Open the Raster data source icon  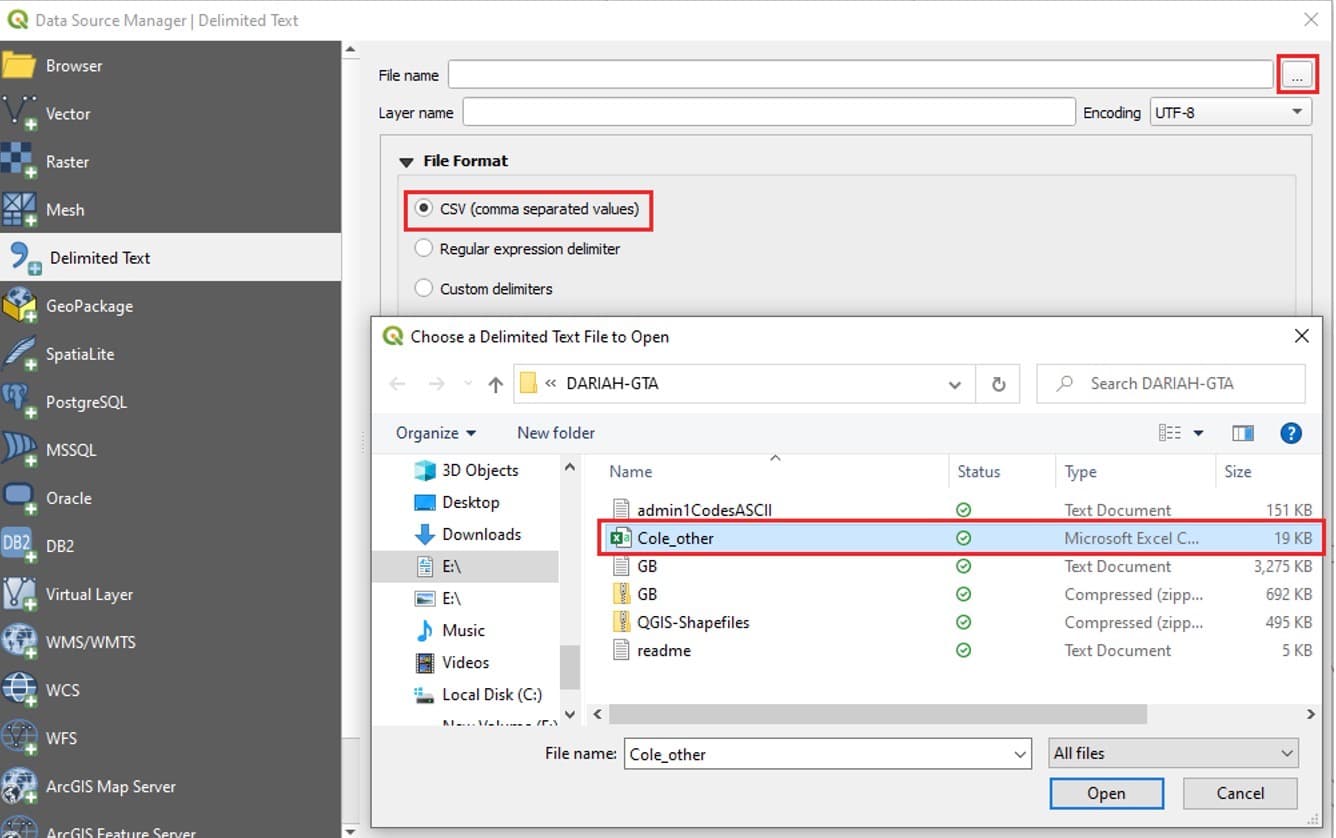pyautogui.click(x=19, y=161)
